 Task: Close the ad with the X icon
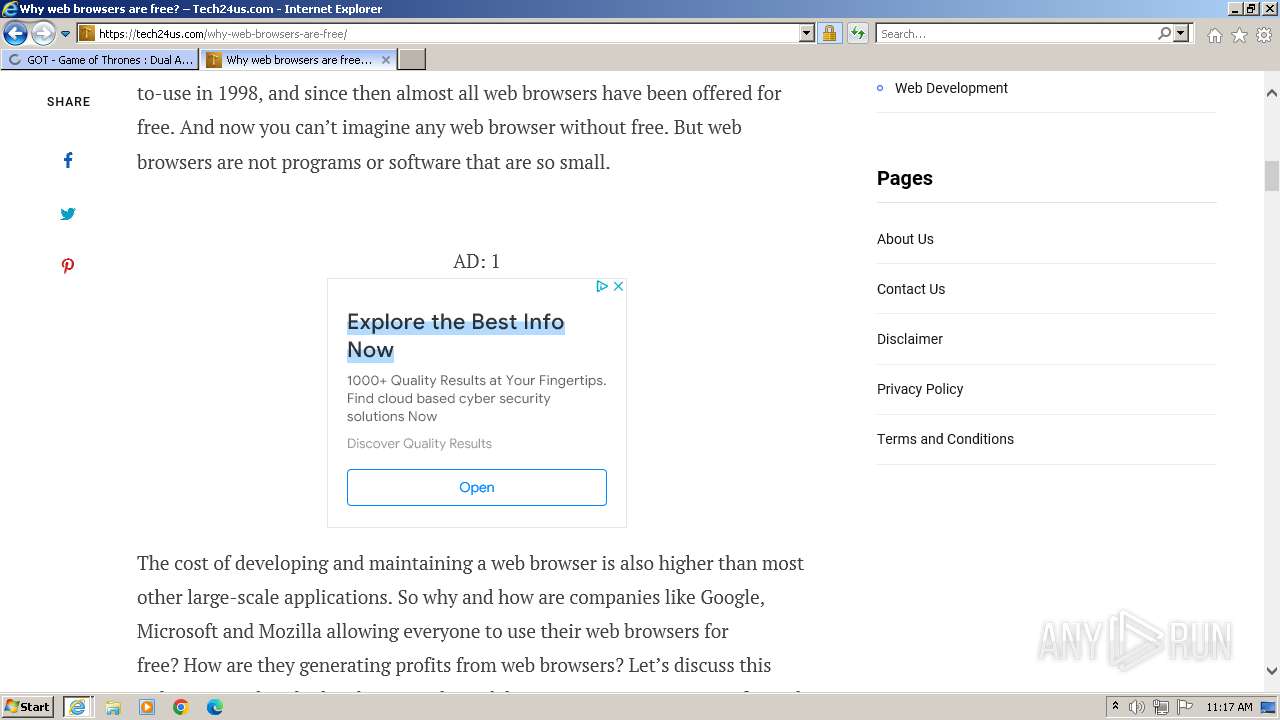pos(618,286)
